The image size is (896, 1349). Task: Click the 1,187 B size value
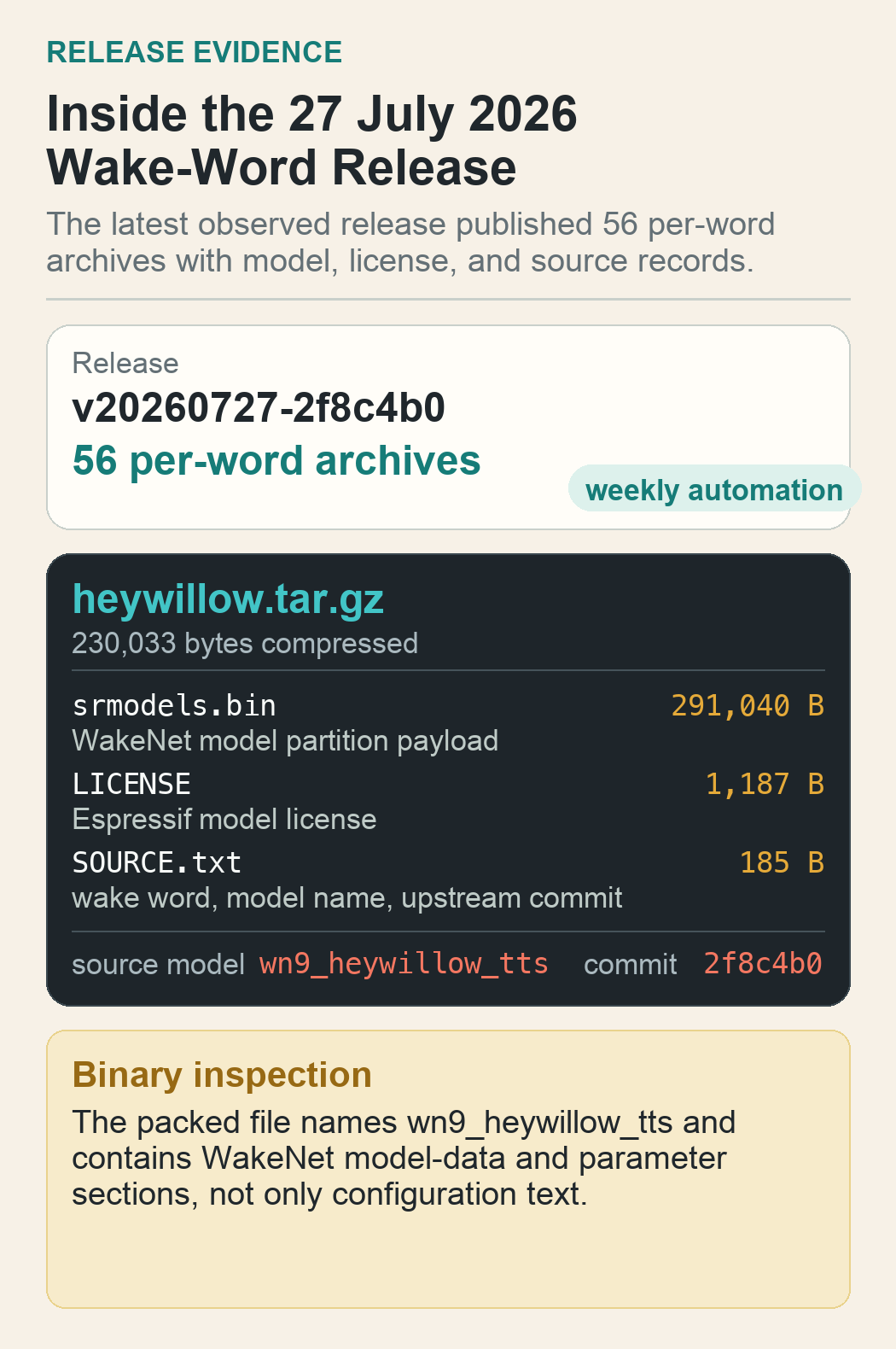pyautogui.click(x=765, y=784)
